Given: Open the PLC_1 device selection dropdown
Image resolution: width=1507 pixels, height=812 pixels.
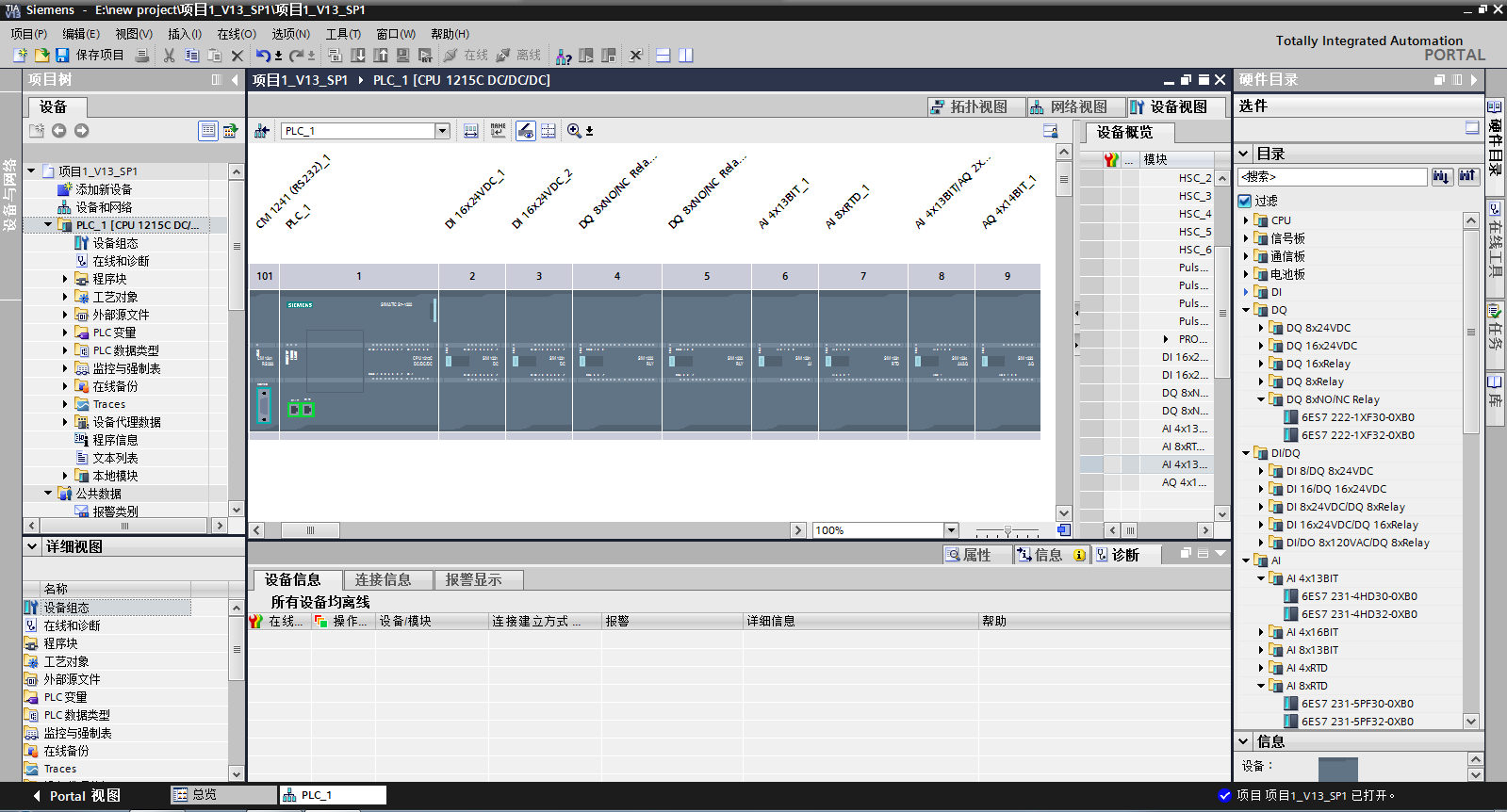Looking at the screenshot, I should tap(442, 131).
